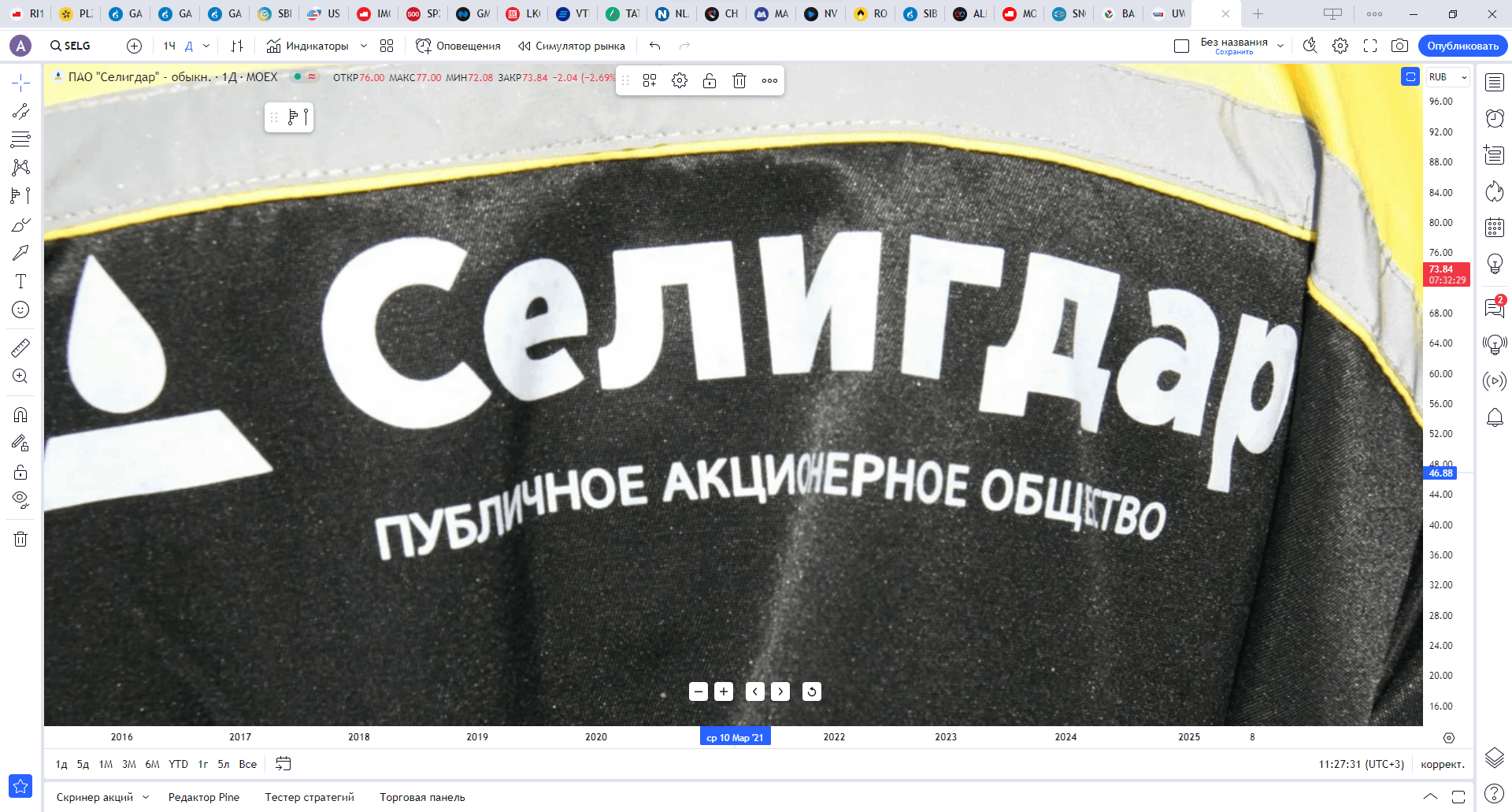1512x812 pixels.
Task: Expand the Скринер акций dropdown
Action: pos(146,797)
